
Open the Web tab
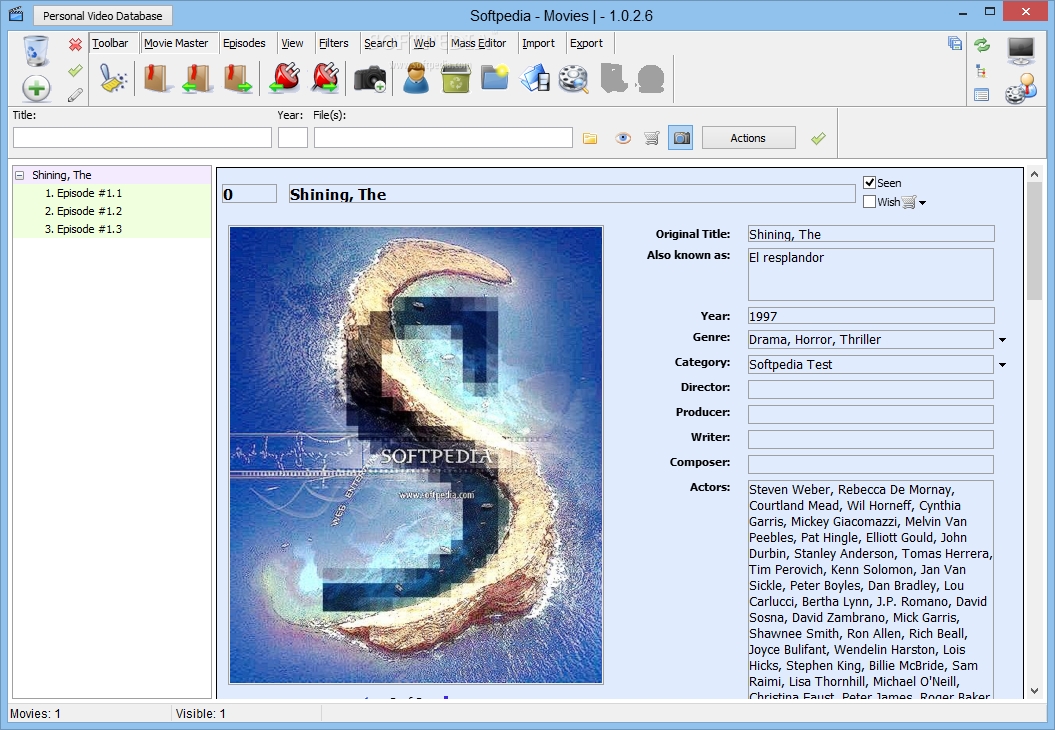[424, 43]
